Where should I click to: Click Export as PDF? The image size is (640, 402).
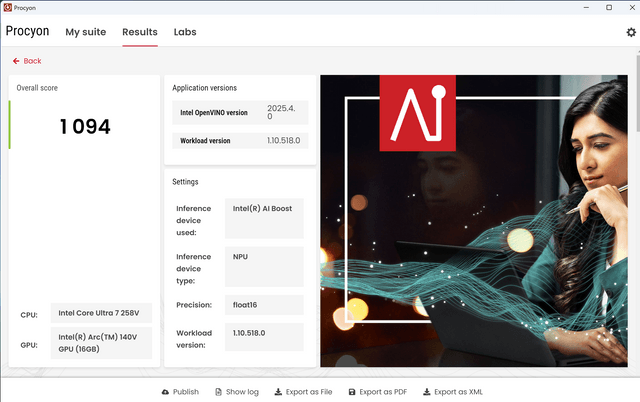coord(378,392)
